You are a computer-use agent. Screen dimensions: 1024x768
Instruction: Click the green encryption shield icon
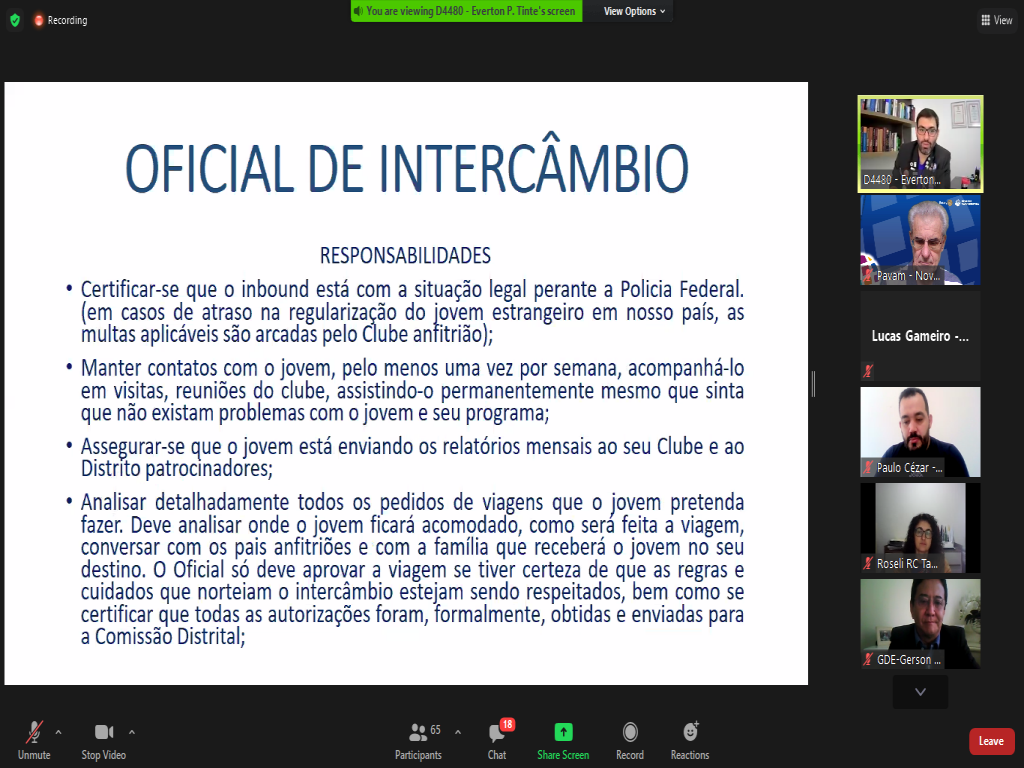point(14,20)
